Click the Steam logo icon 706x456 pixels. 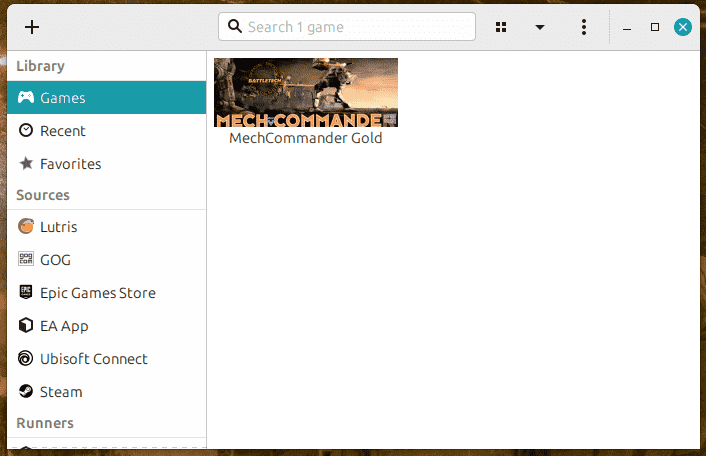click(x=26, y=391)
